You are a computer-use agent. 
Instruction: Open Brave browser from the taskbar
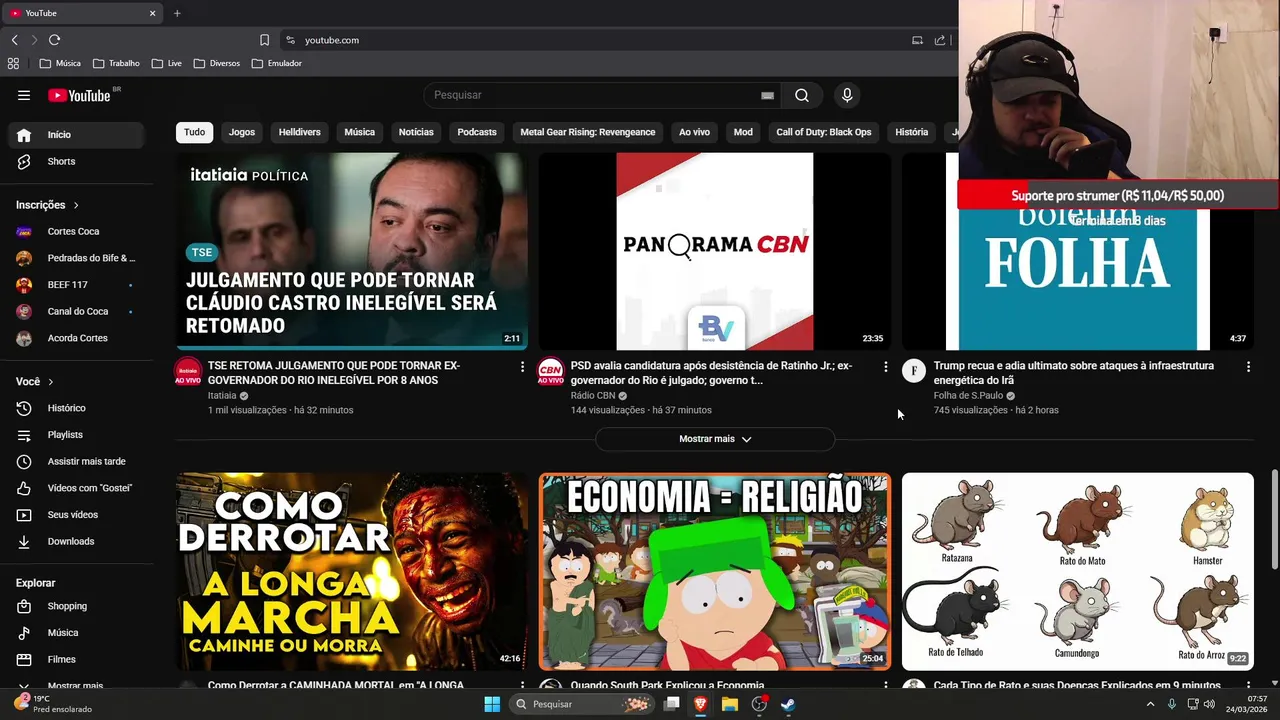(x=701, y=704)
